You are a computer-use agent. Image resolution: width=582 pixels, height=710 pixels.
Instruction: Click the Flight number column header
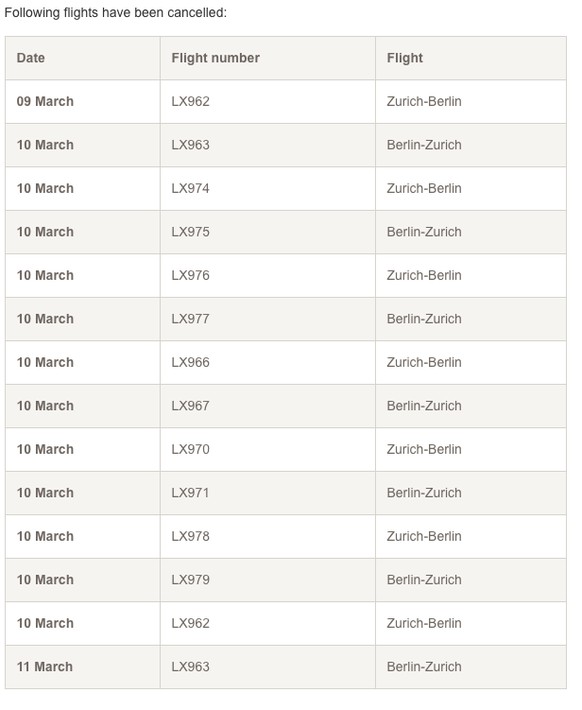[x=215, y=58]
